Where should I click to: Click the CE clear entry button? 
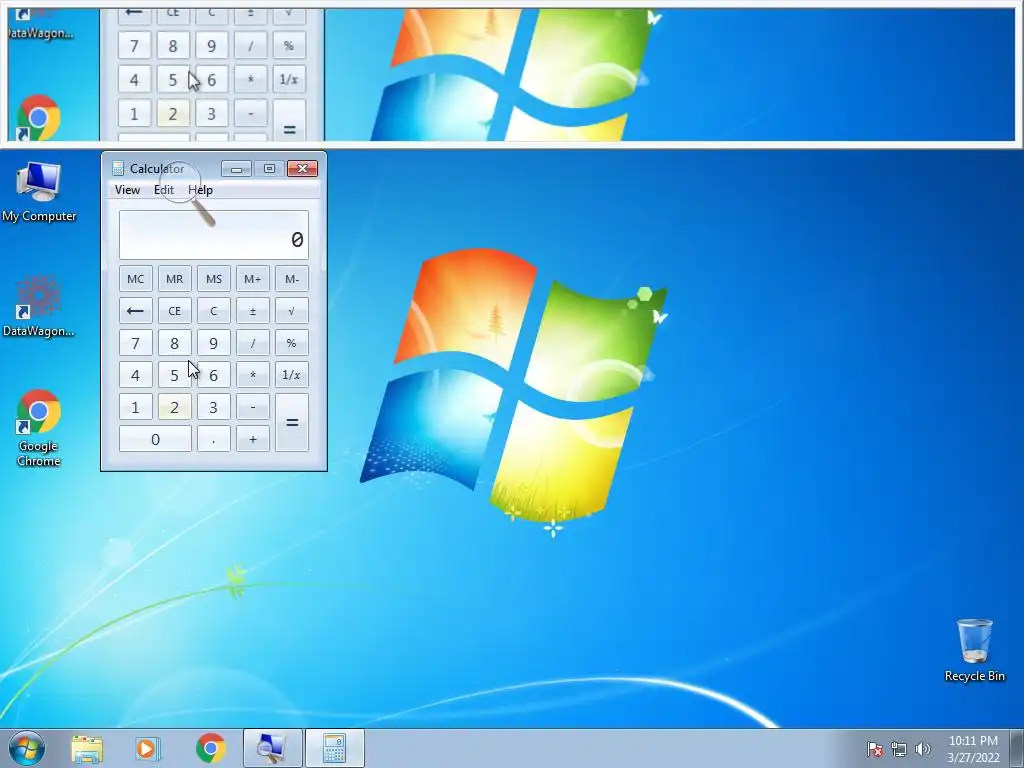pyautogui.click(x=174, y=311)
